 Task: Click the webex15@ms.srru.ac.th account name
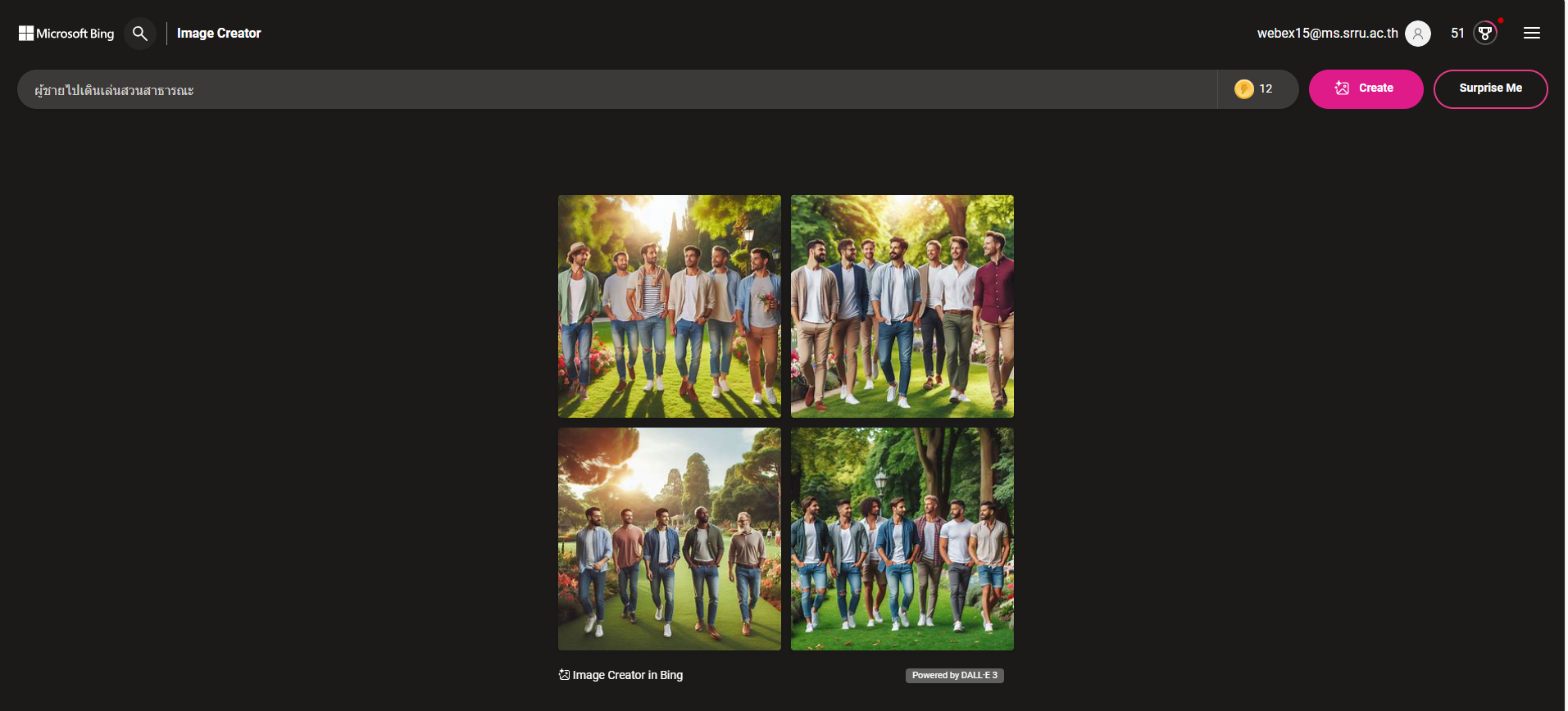(1327, 34)
